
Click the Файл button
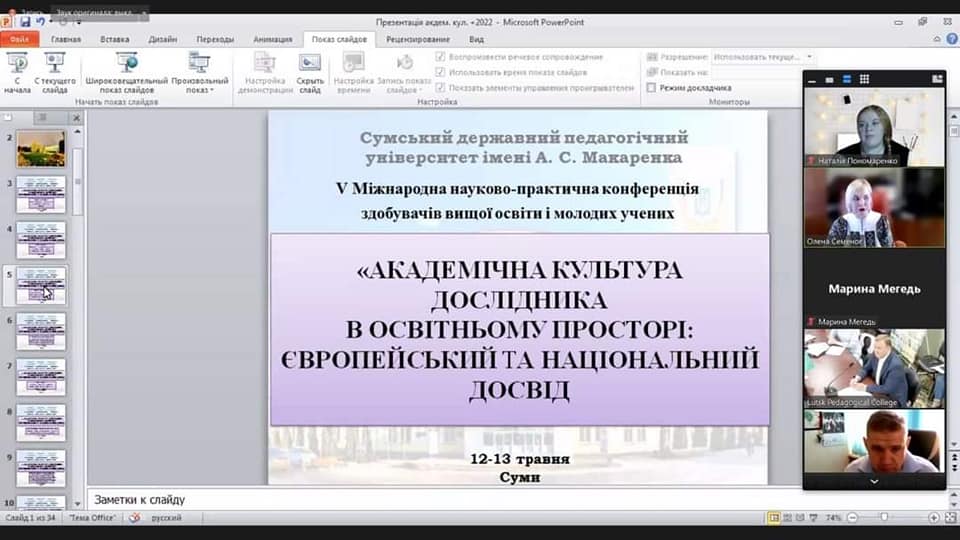tap(19, 39)
